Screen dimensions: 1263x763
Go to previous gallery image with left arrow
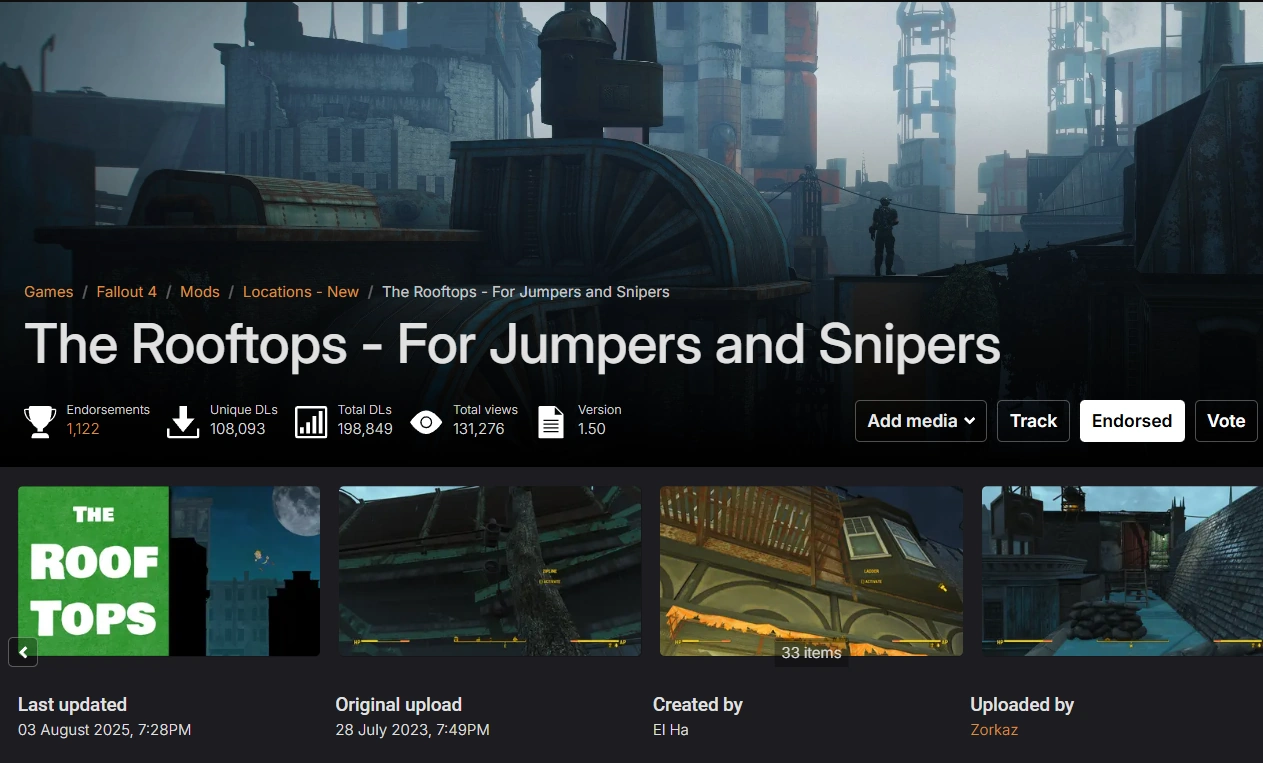pos(23,652)
